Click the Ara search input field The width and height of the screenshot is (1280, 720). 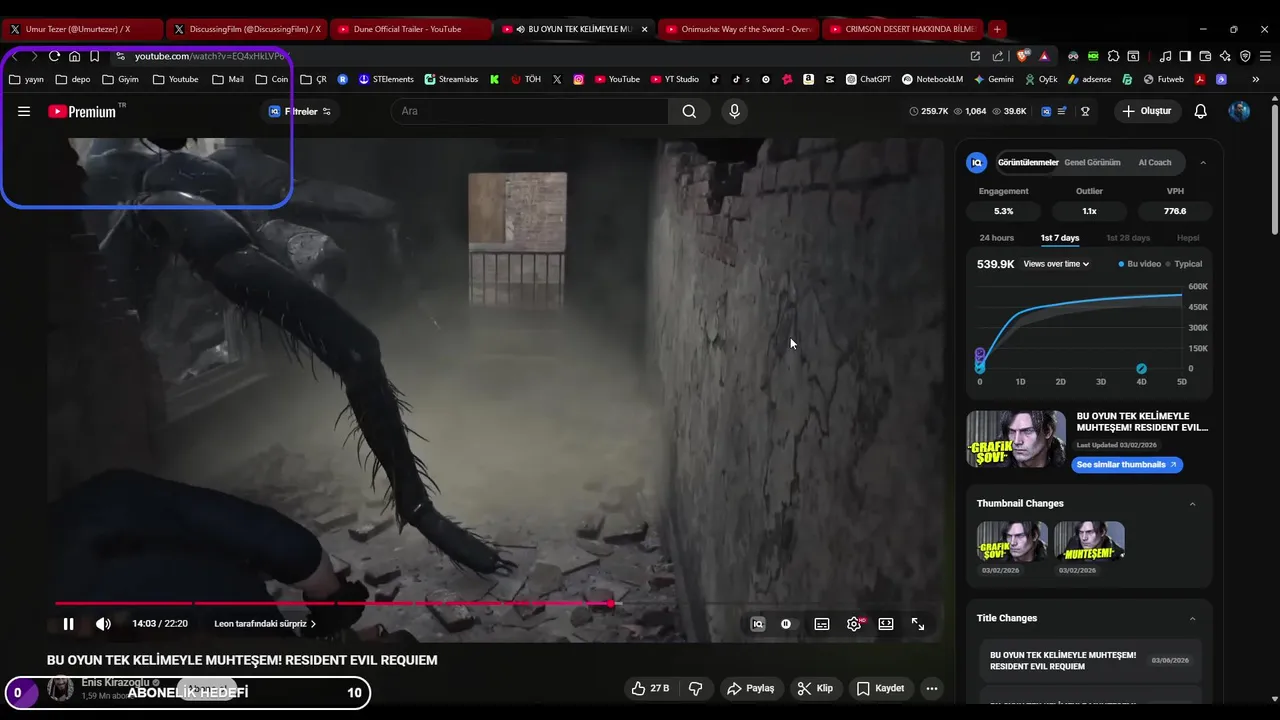tap(530, 111)
